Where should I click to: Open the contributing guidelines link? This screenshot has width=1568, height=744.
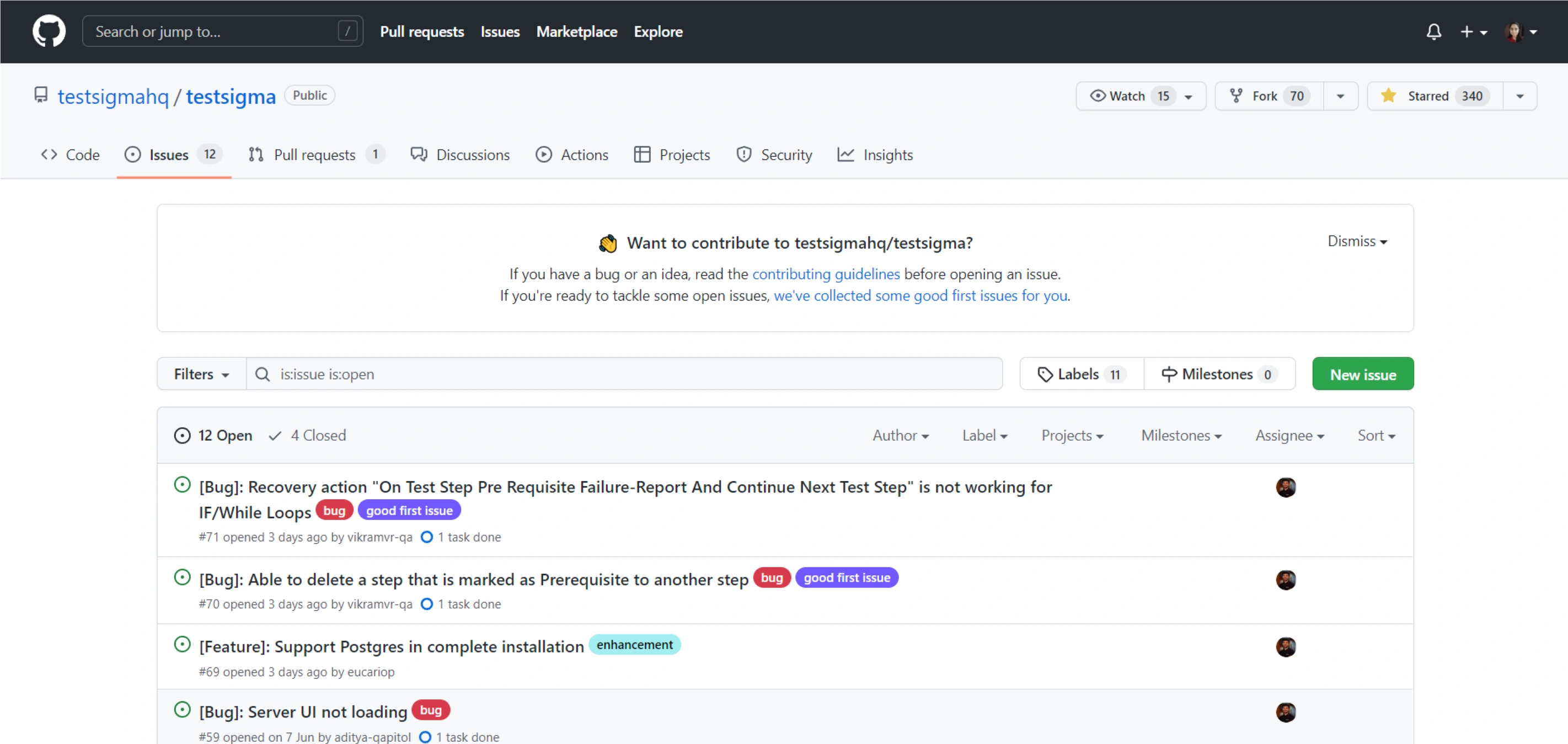(826, 274)
